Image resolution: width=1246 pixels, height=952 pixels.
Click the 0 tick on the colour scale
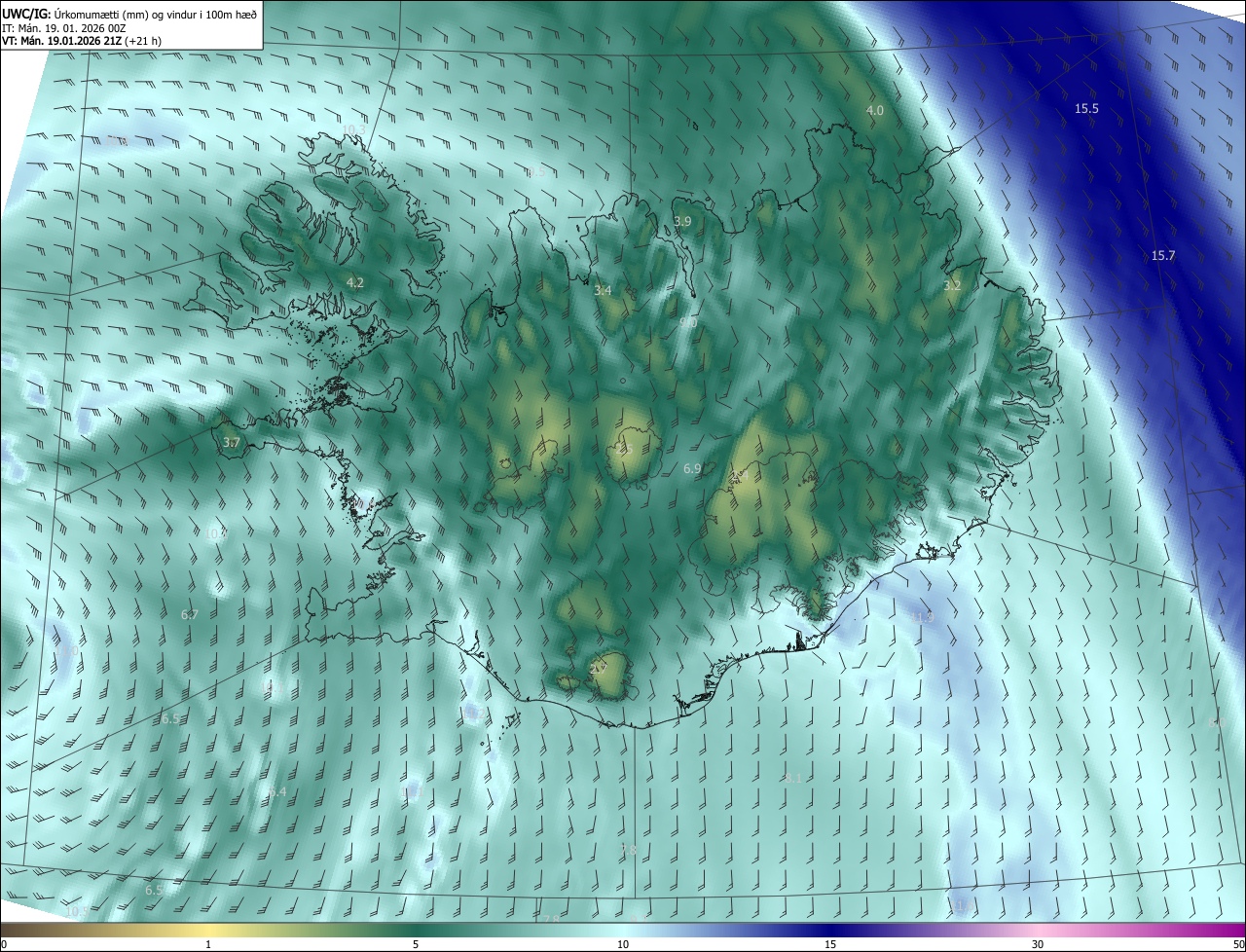point(4,944)
